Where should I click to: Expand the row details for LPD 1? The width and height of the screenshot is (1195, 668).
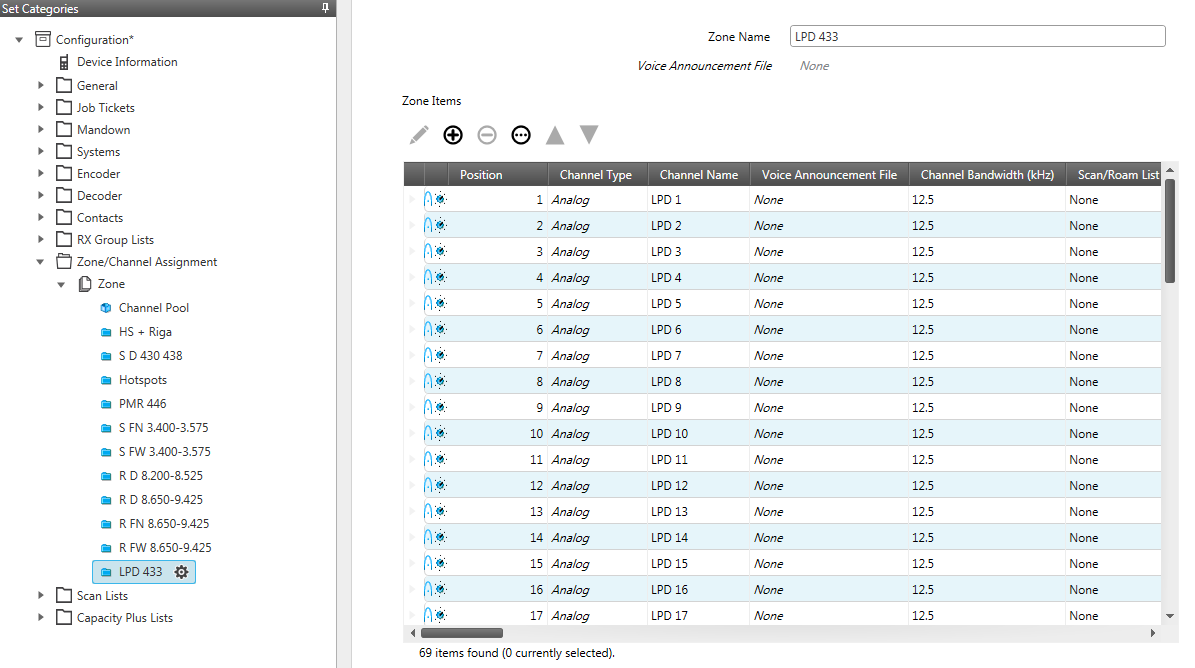[x=411, y=200]
